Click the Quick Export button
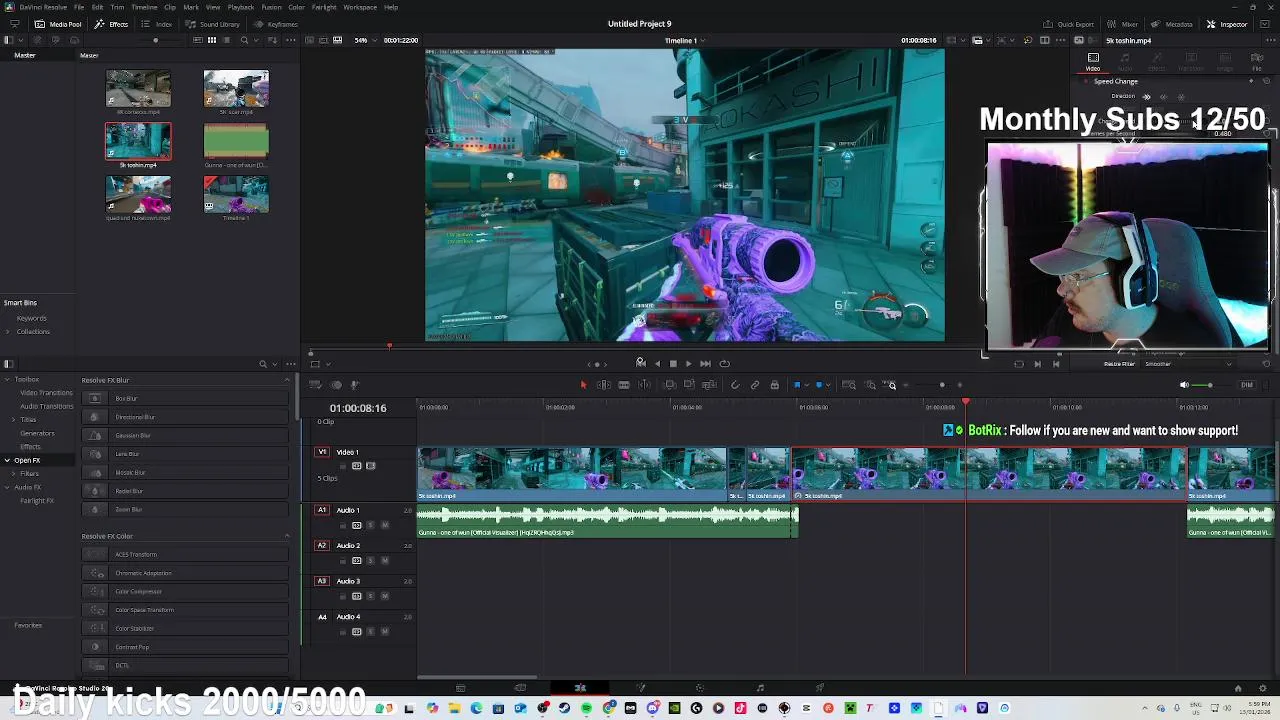The width and height of the screenshot is (1280, 720). (1069, 24)
